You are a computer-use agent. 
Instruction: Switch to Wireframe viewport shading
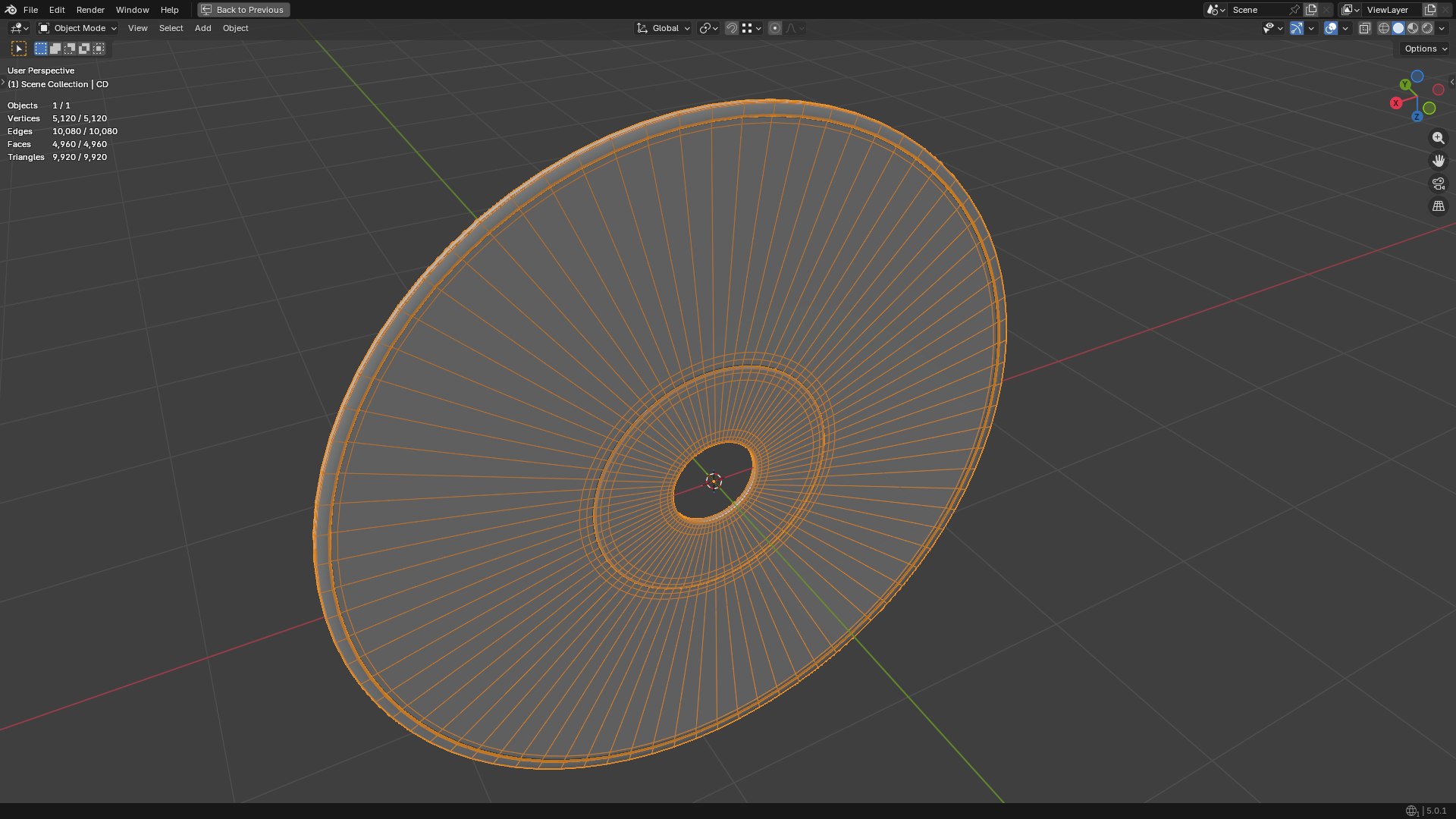click(1384, 28)
